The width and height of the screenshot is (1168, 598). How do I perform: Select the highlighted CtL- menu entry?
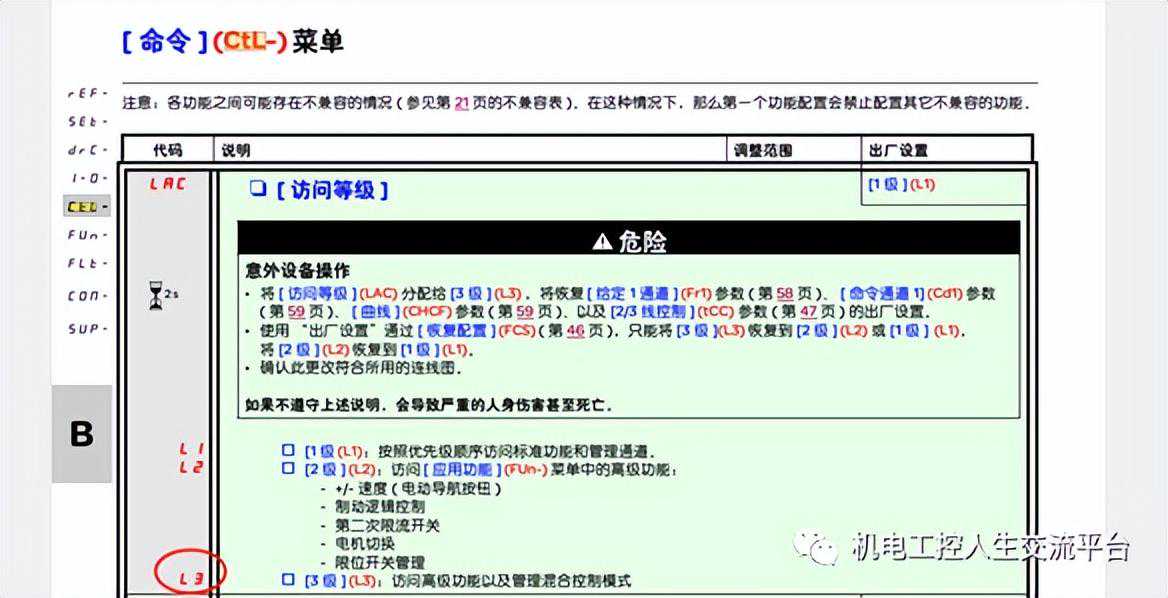[86, 207]
